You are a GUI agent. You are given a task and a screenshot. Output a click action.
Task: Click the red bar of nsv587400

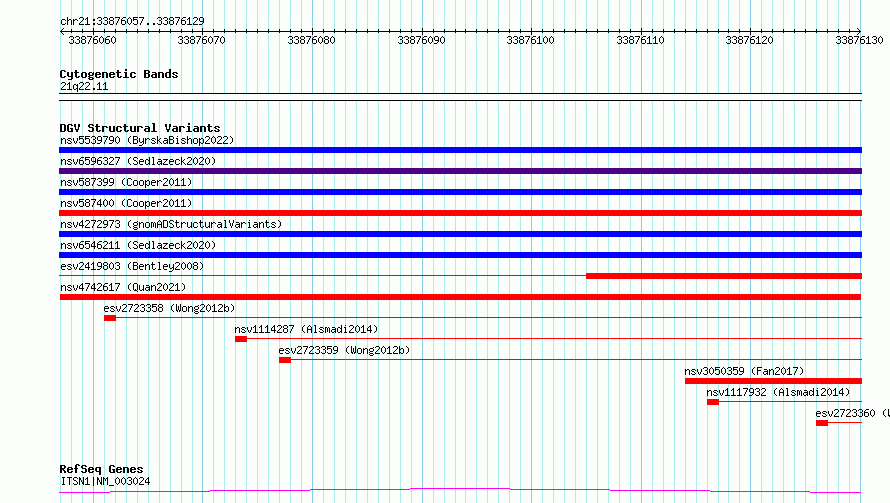pyautogui.click(x=460, y=213)
